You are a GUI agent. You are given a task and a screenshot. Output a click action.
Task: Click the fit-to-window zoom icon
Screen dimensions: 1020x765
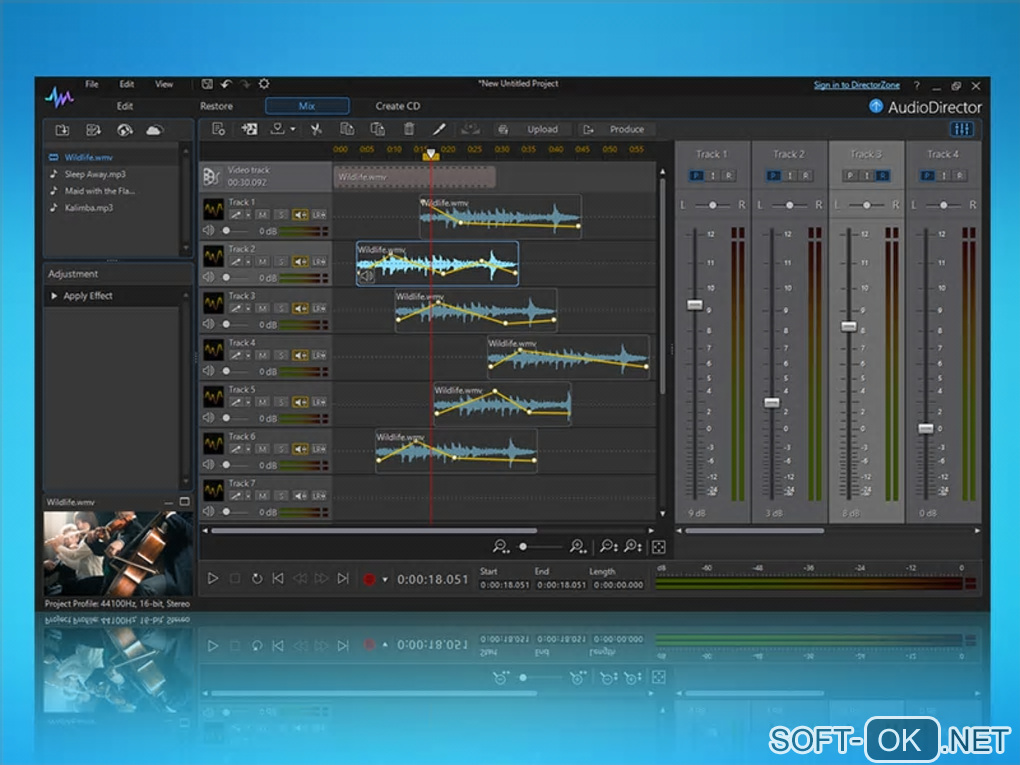pyautogui.click(x=658, y=547)
